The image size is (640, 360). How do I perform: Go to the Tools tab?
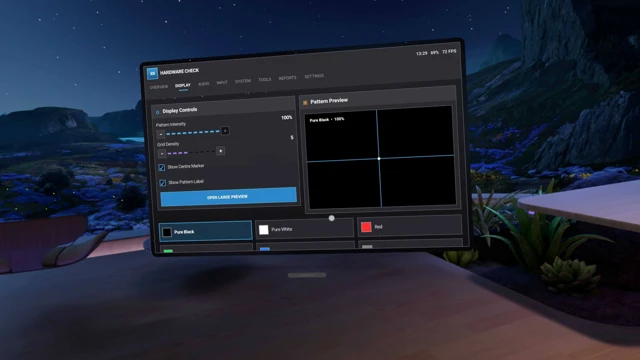(264, 80)
